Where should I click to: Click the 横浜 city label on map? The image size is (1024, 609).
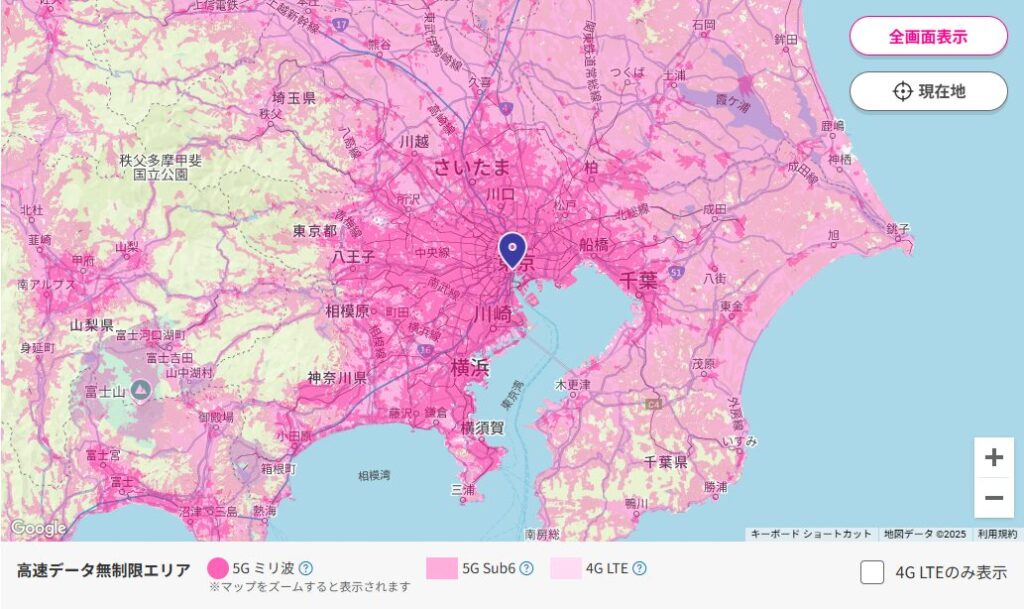(470, 367)
